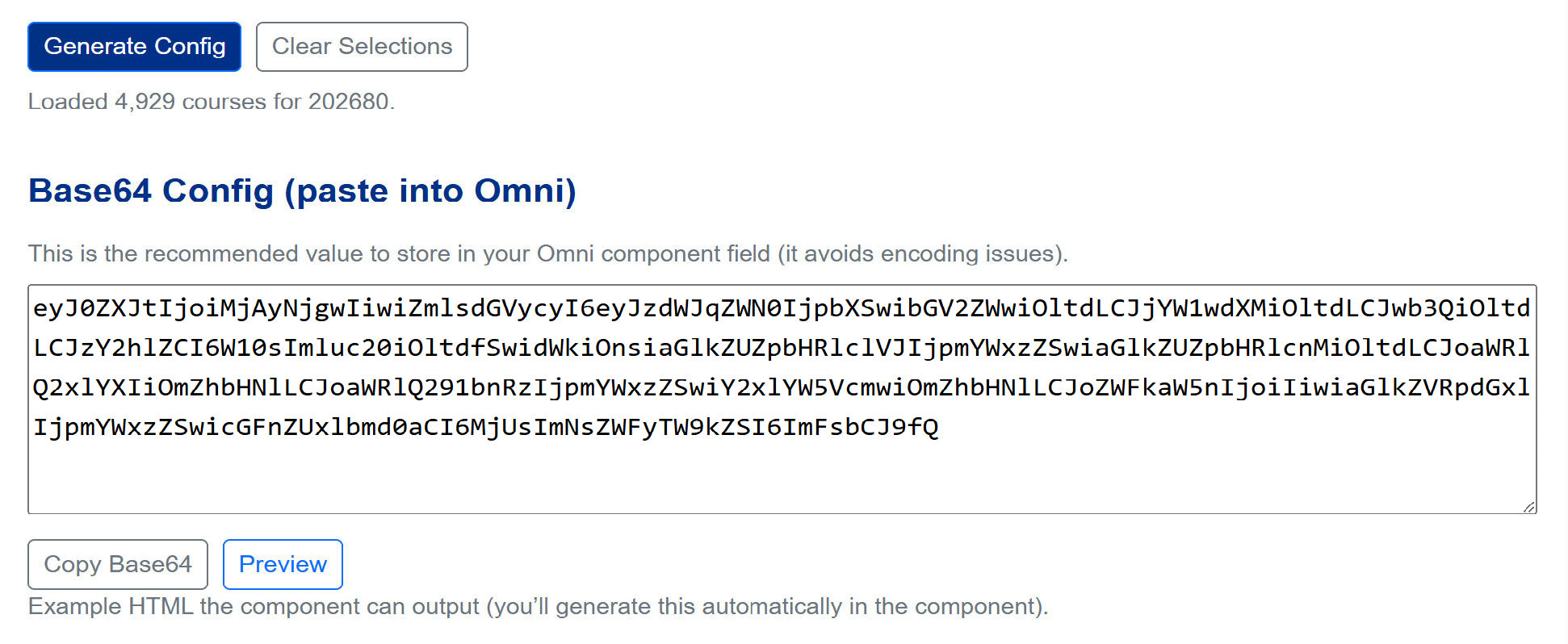
Task: Click the "Loaded 4,929 courses" status message
Action: 211,102
